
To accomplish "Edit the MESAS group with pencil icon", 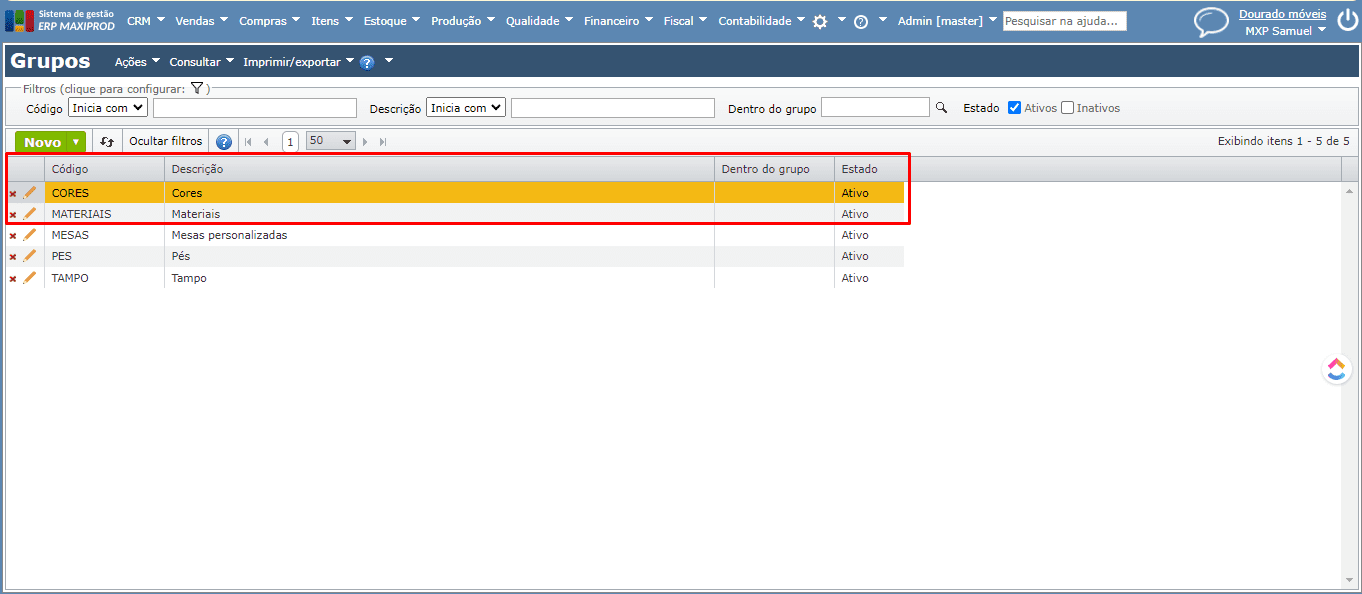I will (x=29, y=235).
